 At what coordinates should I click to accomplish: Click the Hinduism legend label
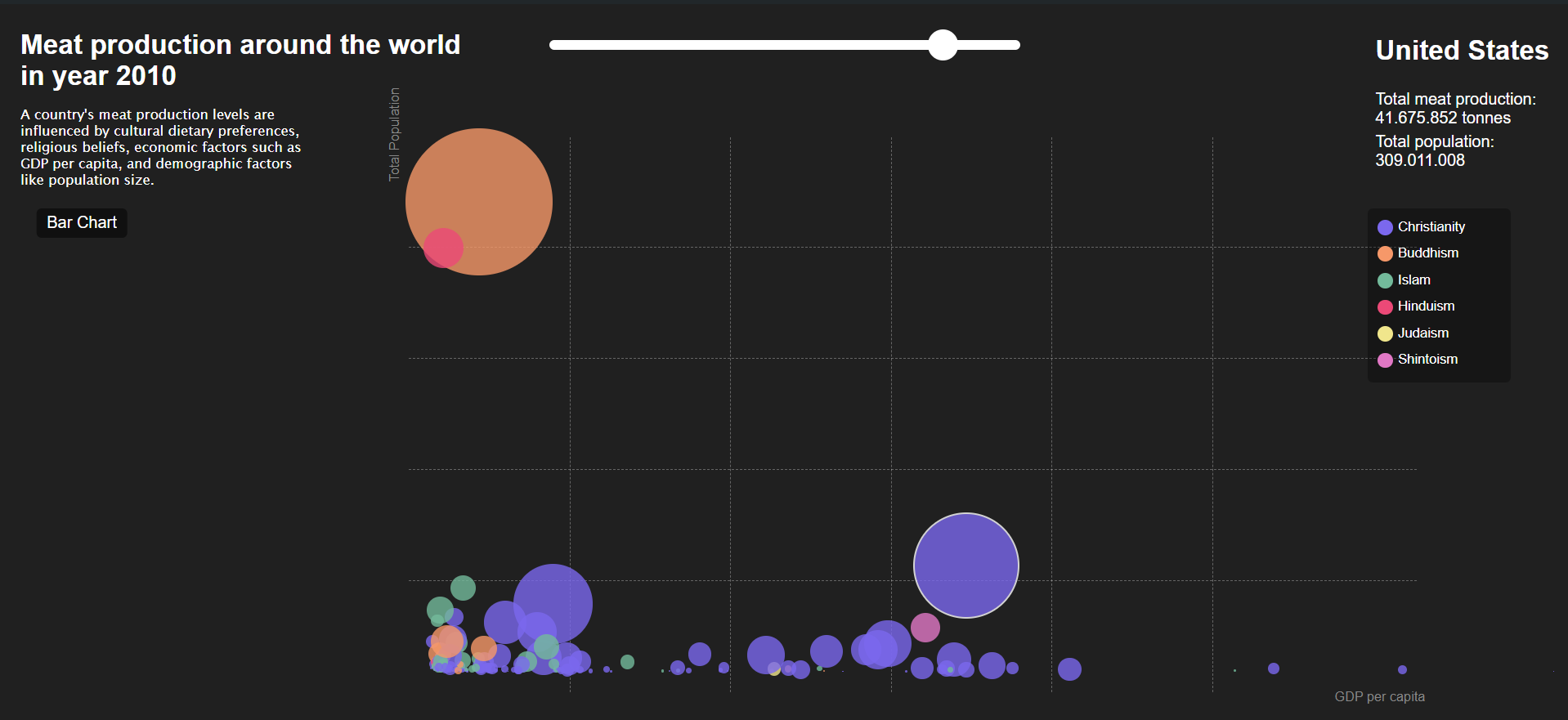(1426, 306)
